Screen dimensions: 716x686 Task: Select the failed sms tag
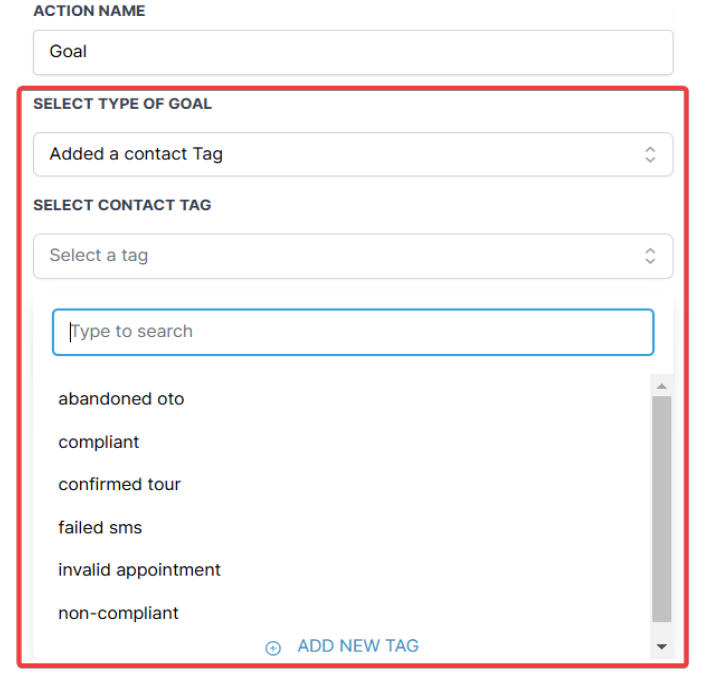(100, 527)
